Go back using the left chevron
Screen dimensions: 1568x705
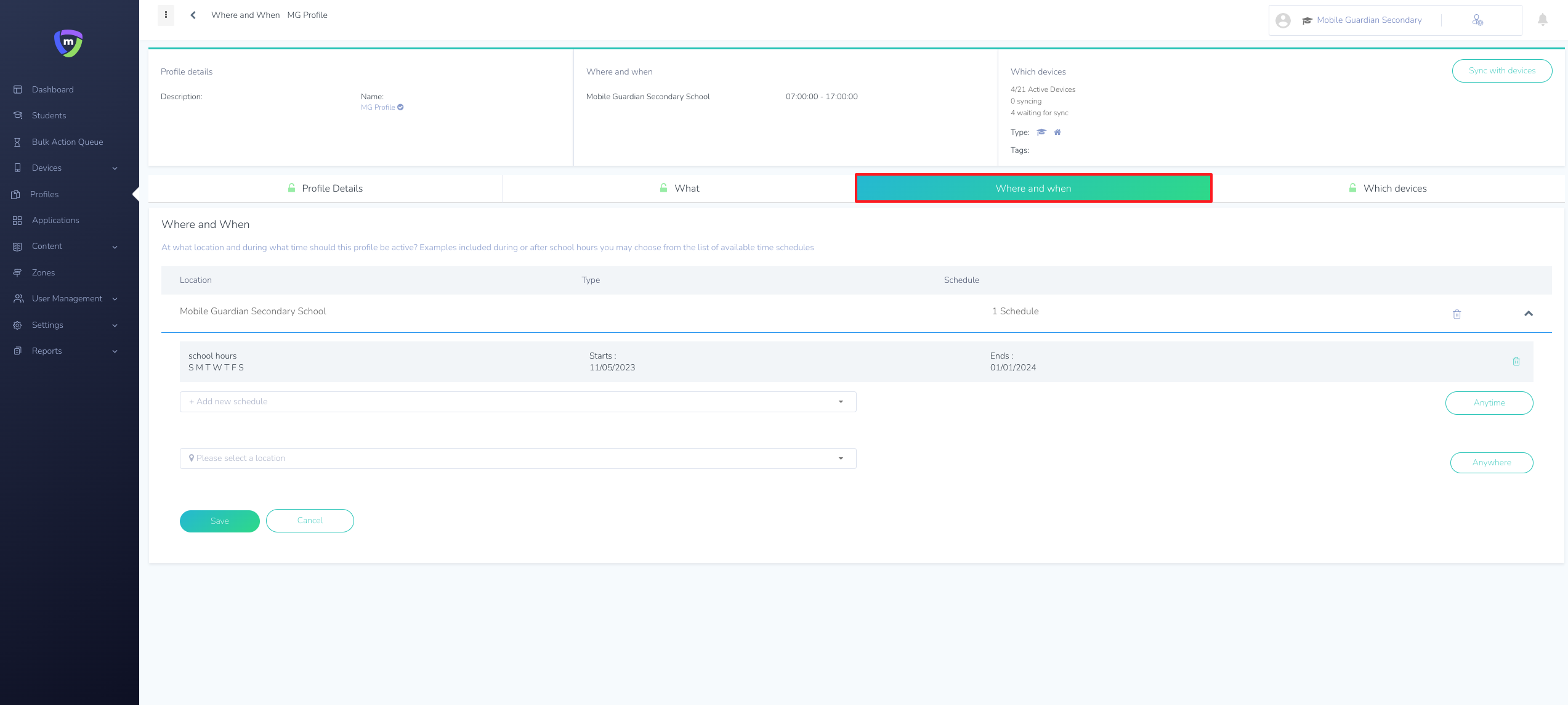point(193,15)
